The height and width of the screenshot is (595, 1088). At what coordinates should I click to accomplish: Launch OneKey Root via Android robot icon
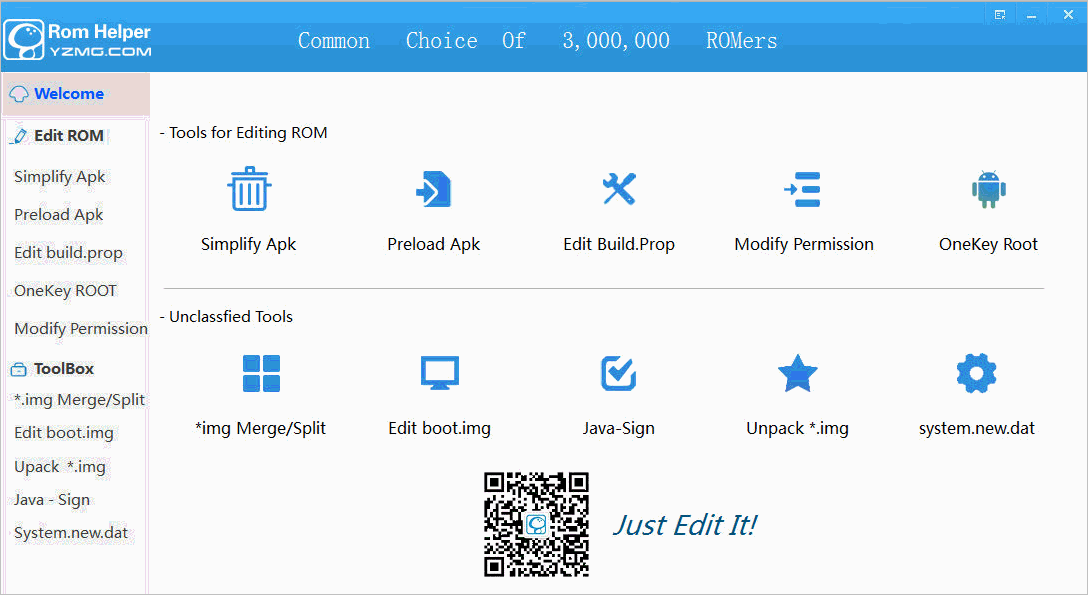click(x=989, y=189)
